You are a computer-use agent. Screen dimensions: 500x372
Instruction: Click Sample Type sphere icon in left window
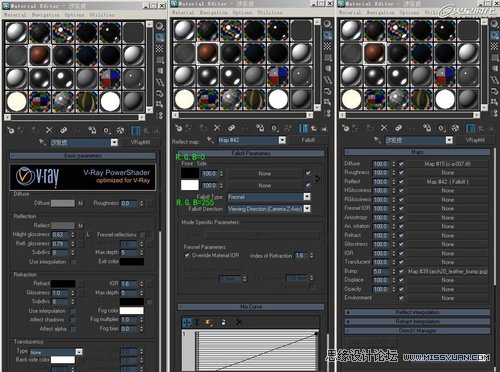point(160,26)
